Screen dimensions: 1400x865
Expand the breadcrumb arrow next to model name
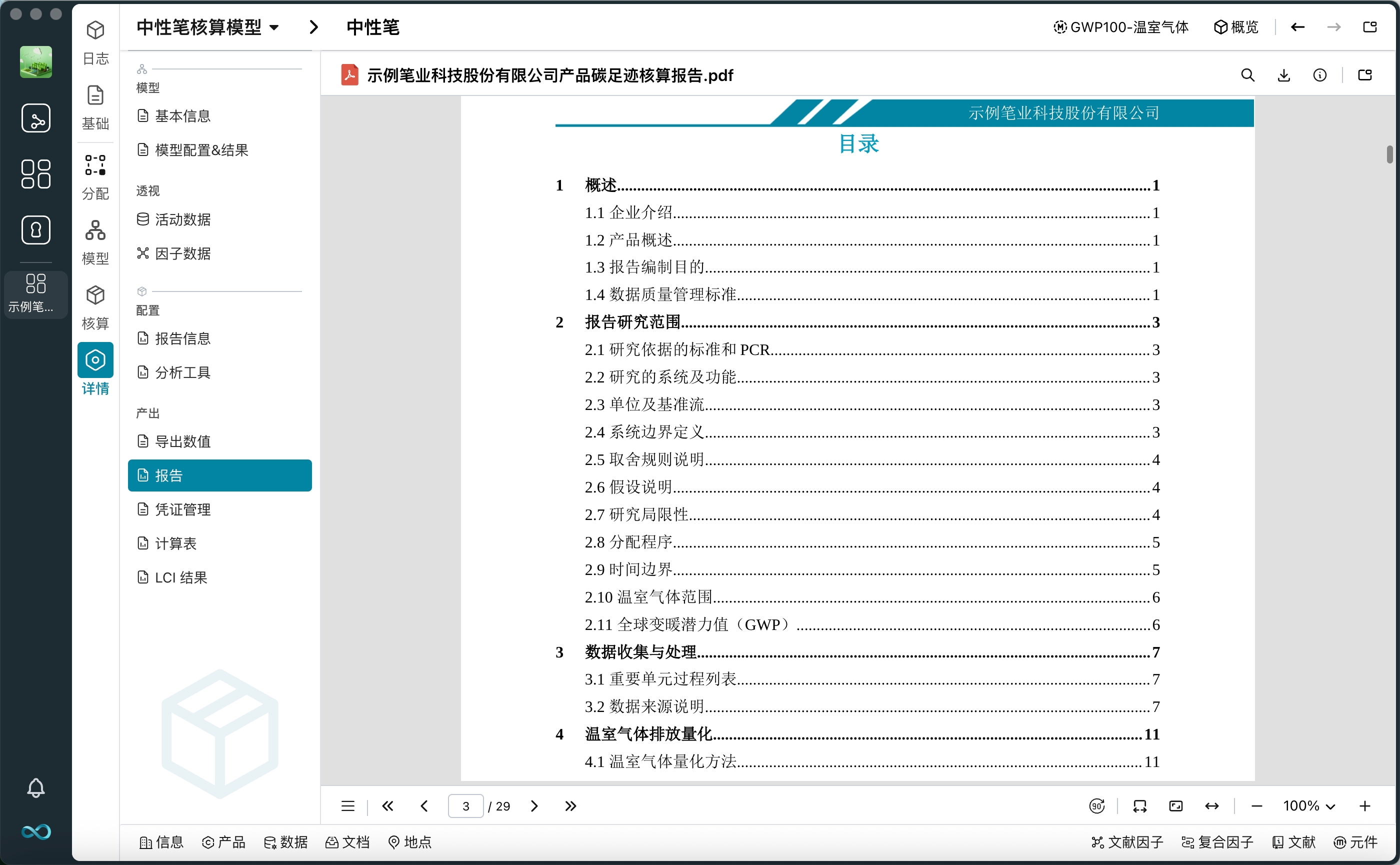pyautogui.click(x=313, y=27)
